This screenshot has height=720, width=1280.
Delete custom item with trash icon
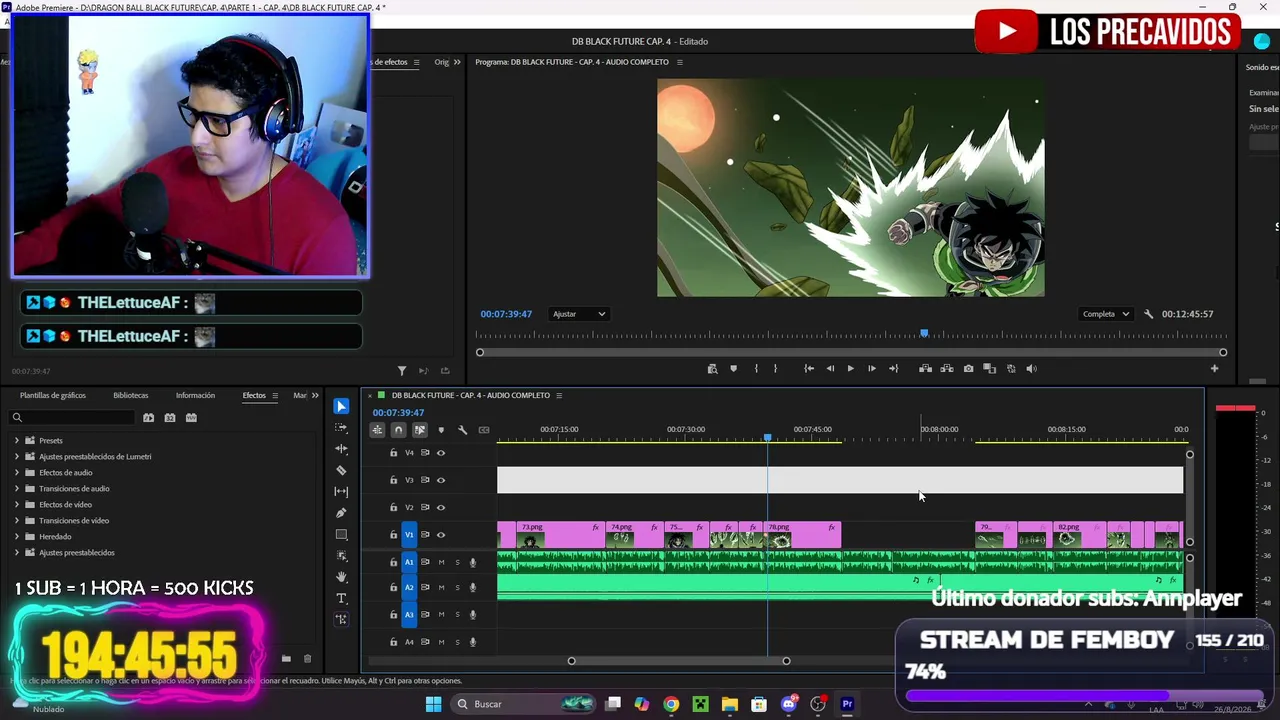pos(307,658)
